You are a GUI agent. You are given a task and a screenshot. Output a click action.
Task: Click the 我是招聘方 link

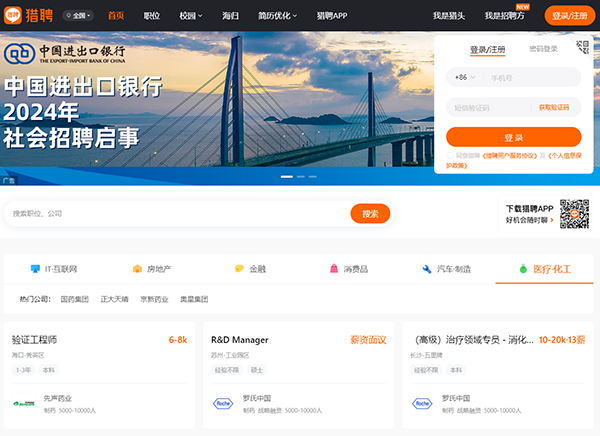click(x=505, y=16)
